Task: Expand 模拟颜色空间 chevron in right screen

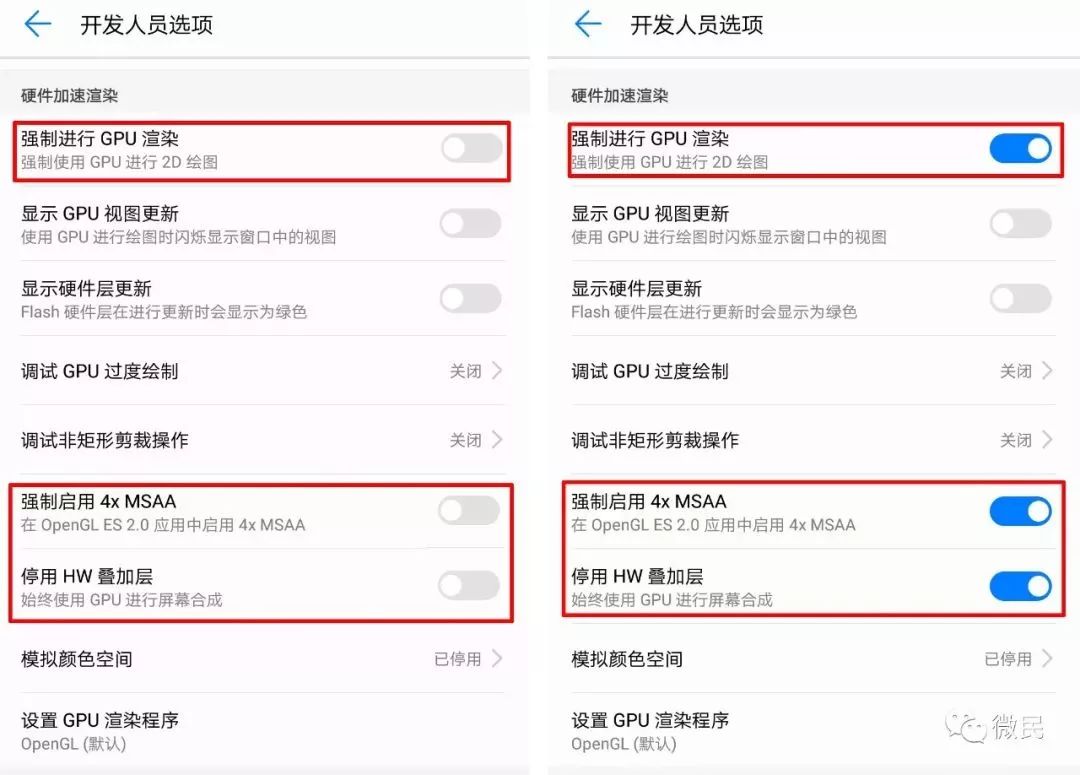Action: [1047, 659]
